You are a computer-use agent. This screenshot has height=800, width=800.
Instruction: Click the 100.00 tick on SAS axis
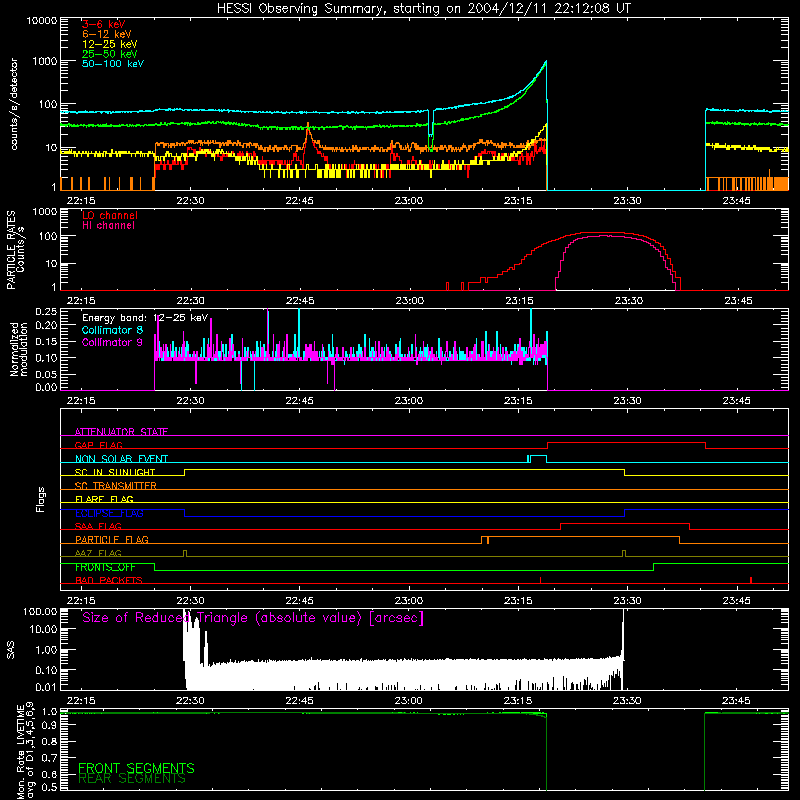click(40, 611)
